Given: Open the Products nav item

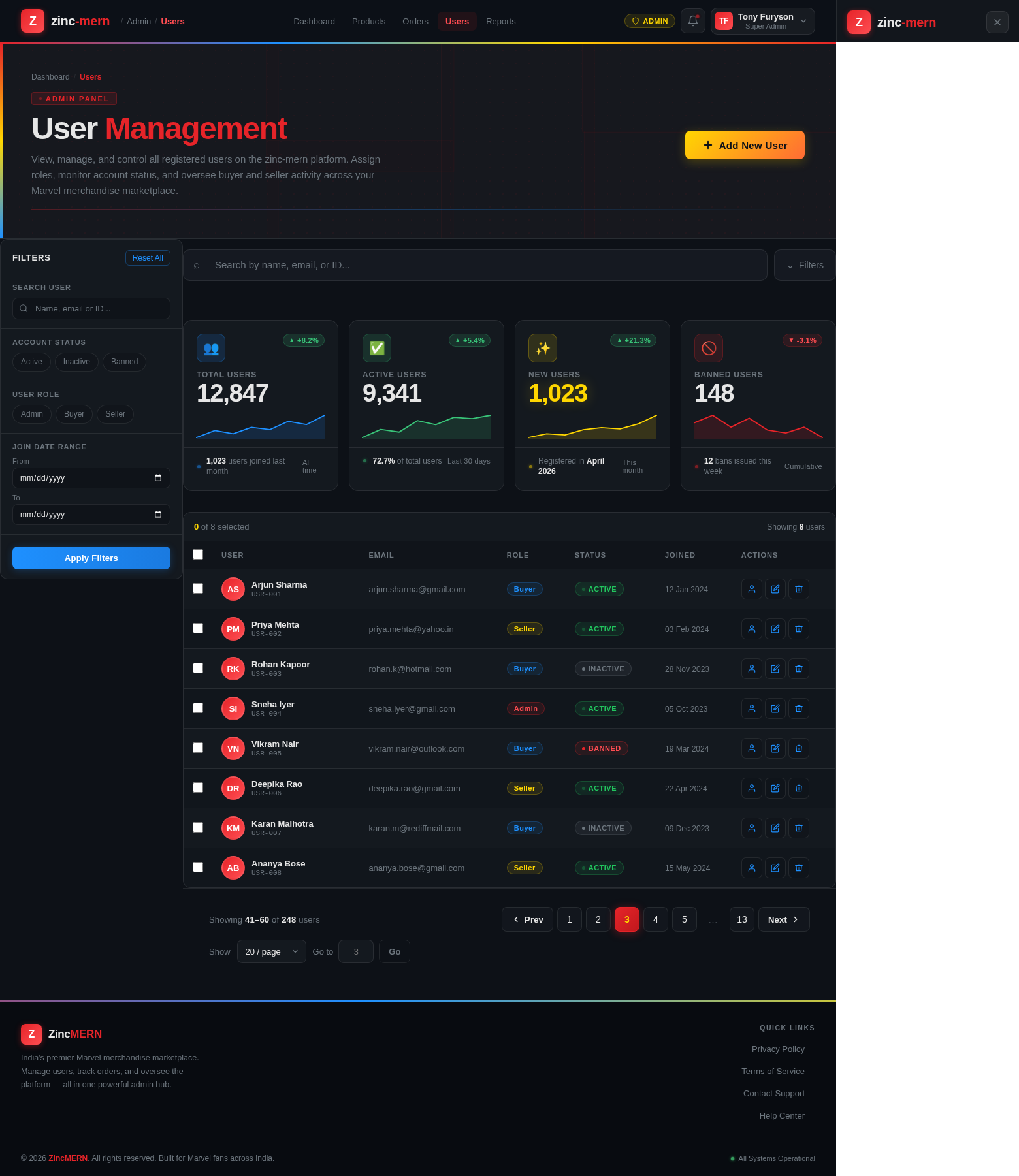Looking at the screenshot, I should click(368, 21).
